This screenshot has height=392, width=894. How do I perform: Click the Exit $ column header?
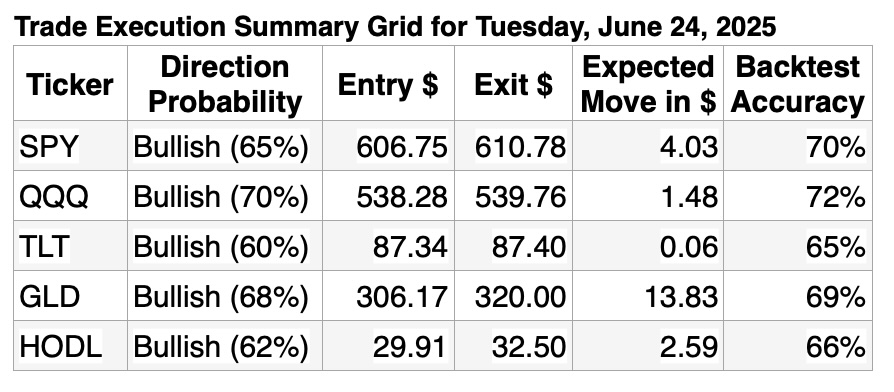click(x=514, y=84)
